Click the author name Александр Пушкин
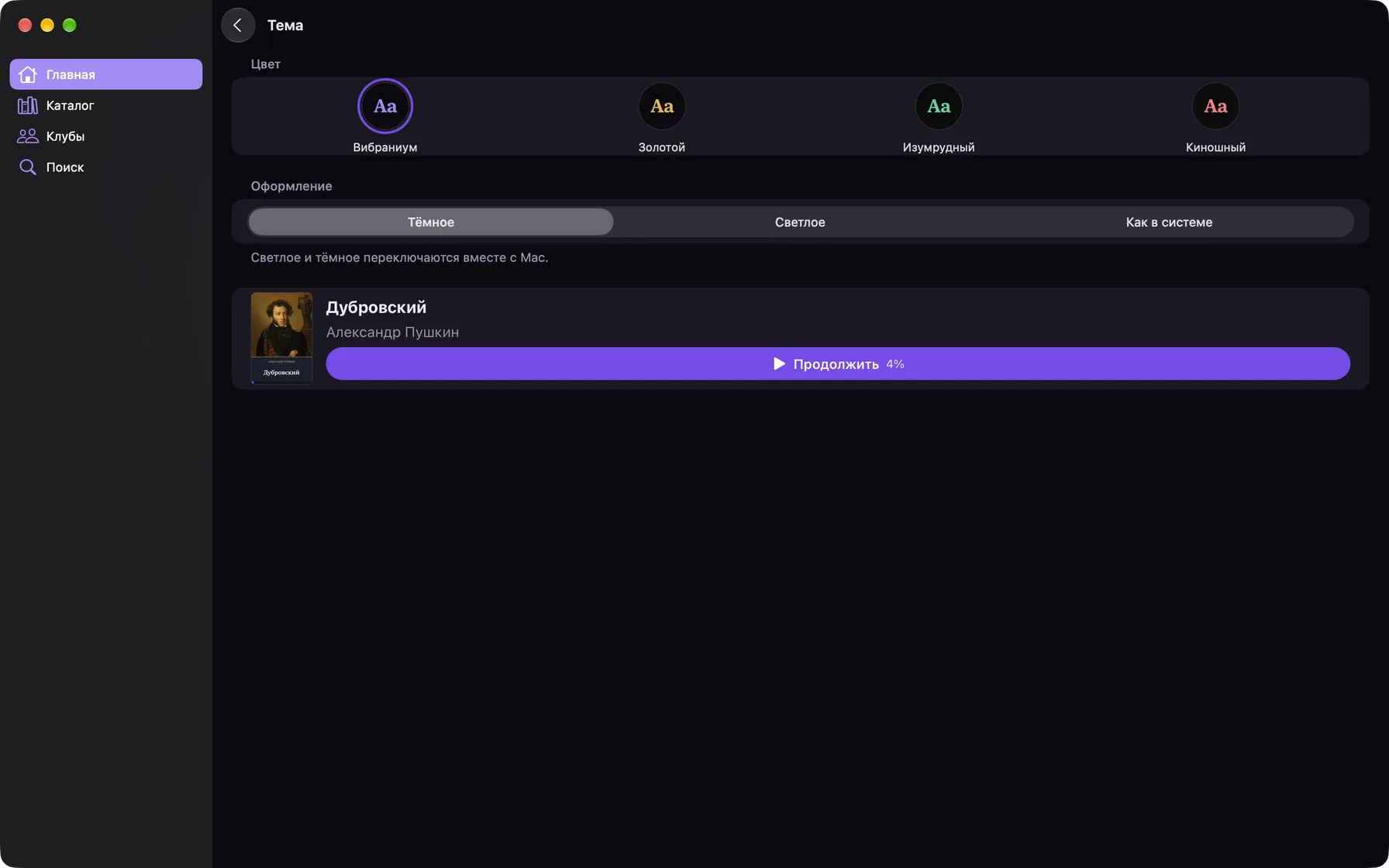This screenshot has width=1389, height=868. [x=392, y=332]
